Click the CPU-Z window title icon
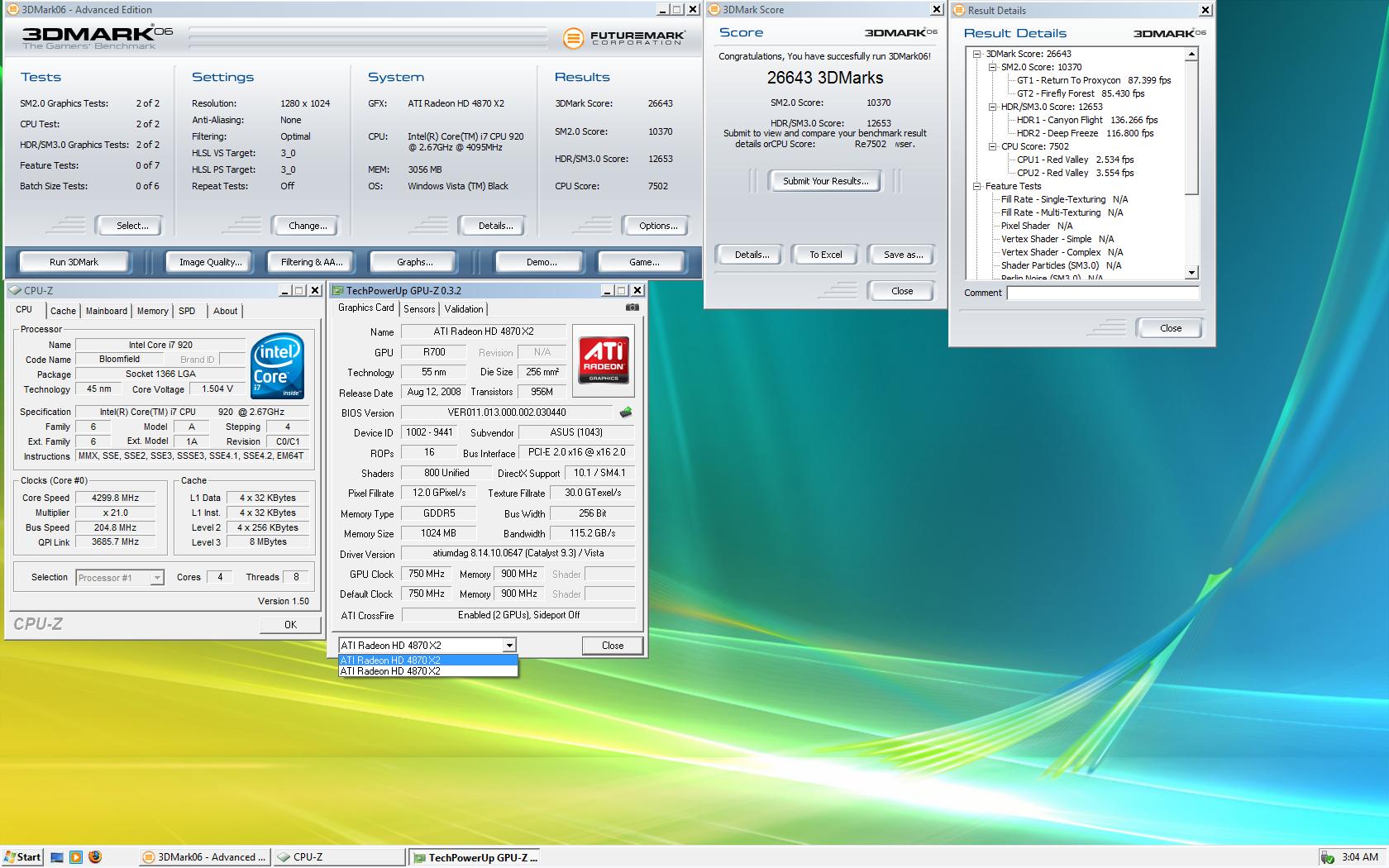 (16, 290)
